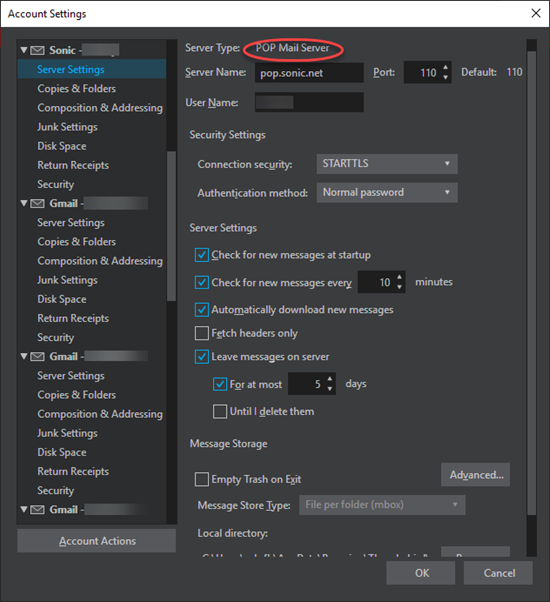Click the Port spinner up arrow
The width and height of the screenshot is (550, 602).
[x=446, y=67]
